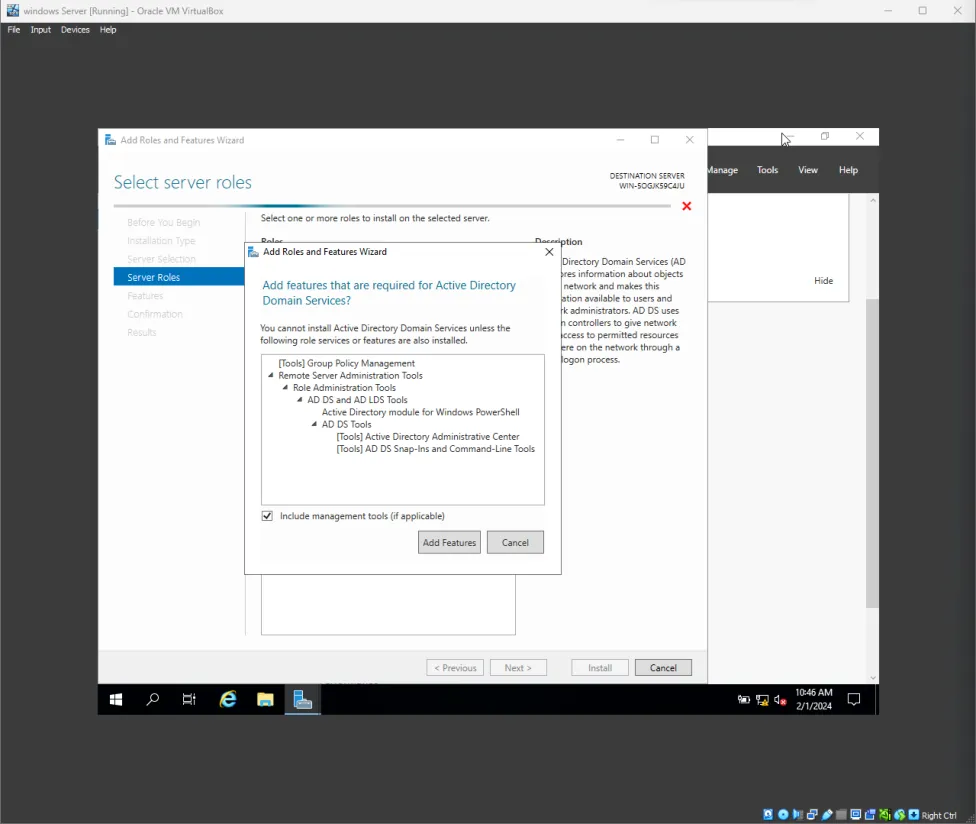Collapse the AD DS Tools node
This screenshot has height=824, width=976.
[314, 424]
